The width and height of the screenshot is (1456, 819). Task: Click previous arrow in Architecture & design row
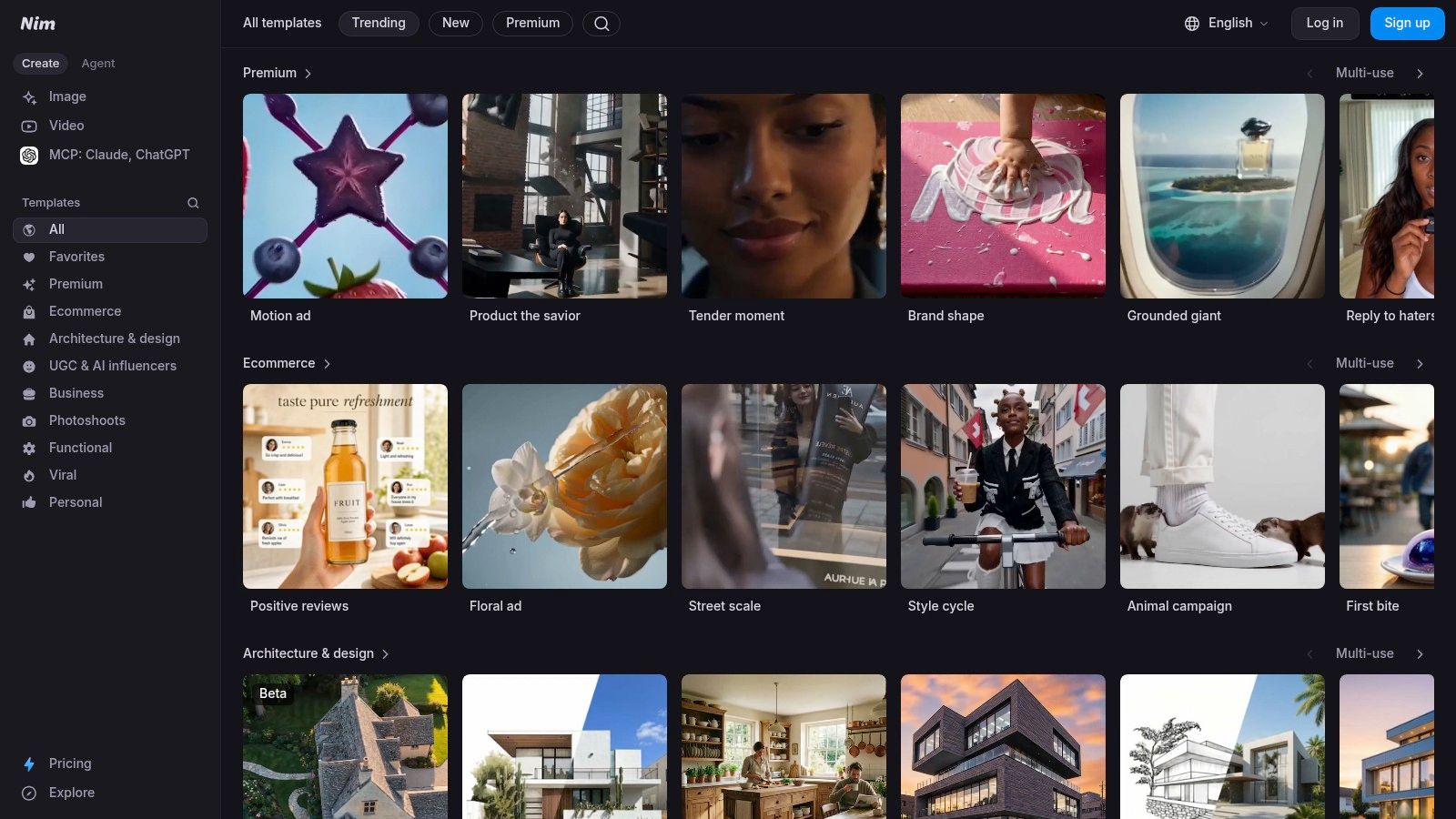click(x=1309, y=654)
